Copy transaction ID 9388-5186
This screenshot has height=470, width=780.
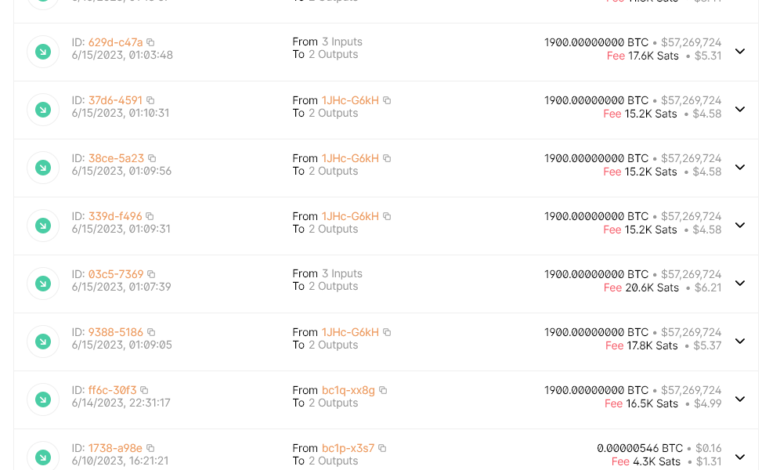pyautogui.click(x=152, y=333)
